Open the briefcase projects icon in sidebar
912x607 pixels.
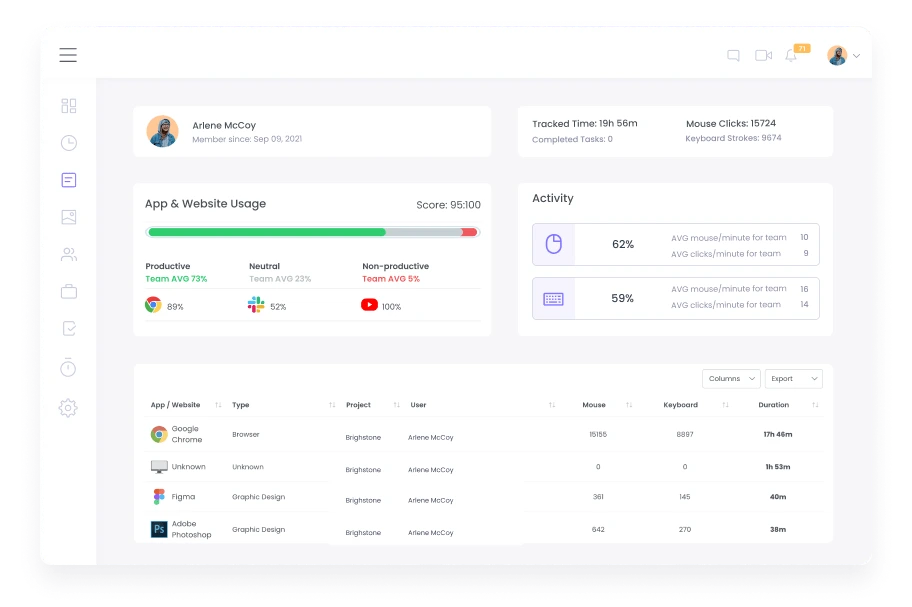click(69, 291)
